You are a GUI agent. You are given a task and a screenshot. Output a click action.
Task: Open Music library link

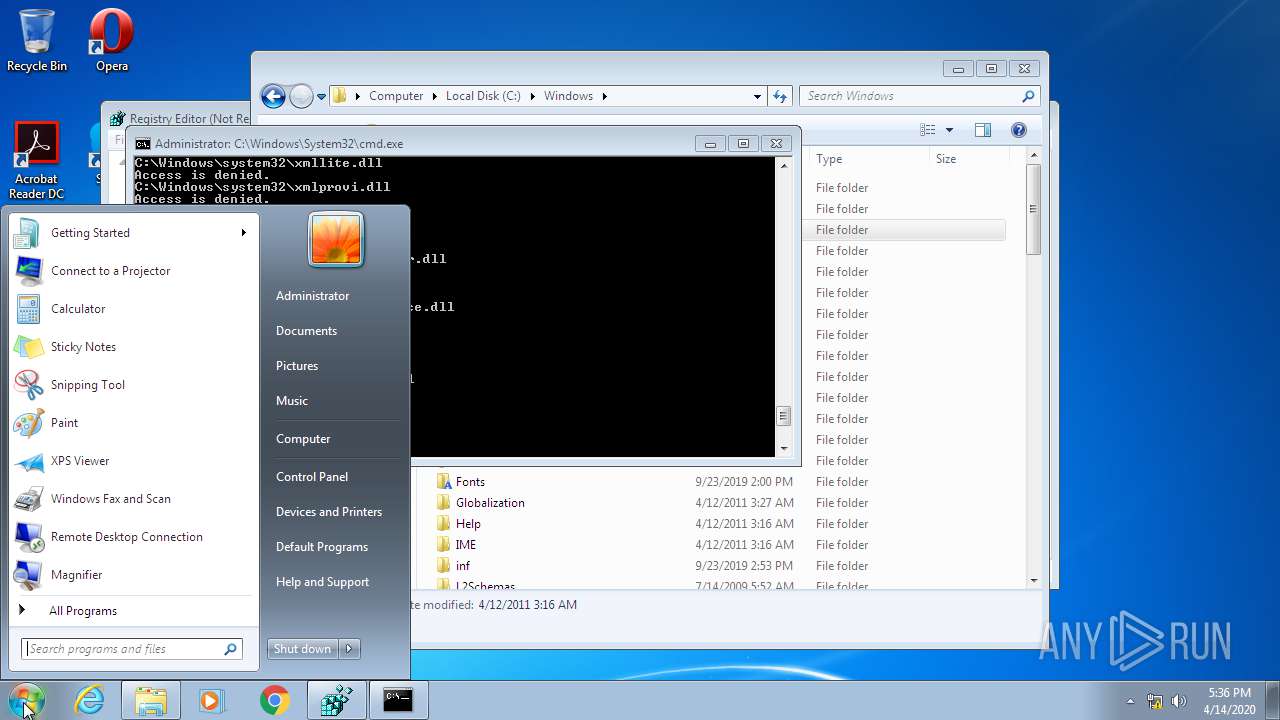(x=292, y=401)
